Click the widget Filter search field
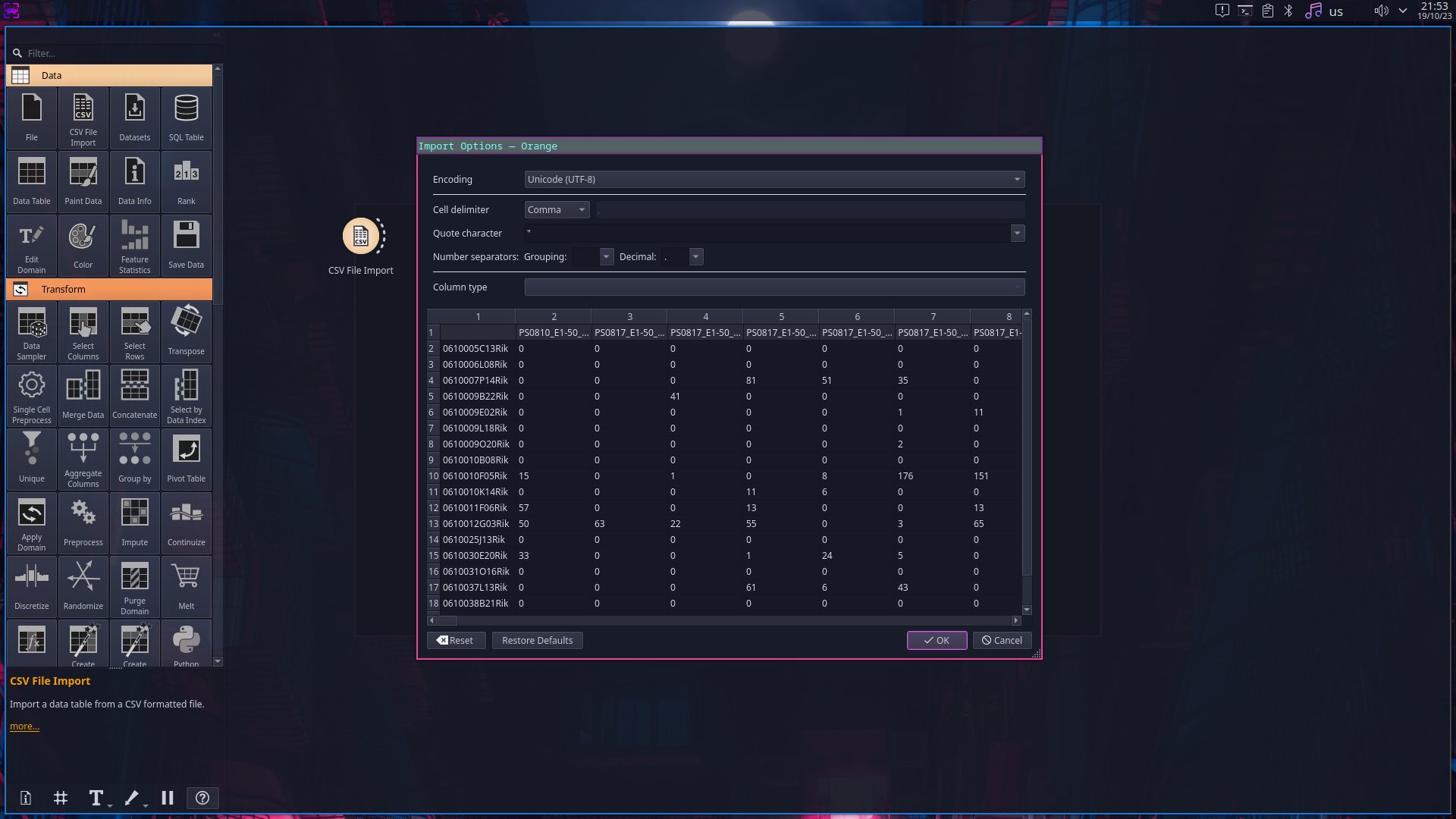 click(114, 54)
